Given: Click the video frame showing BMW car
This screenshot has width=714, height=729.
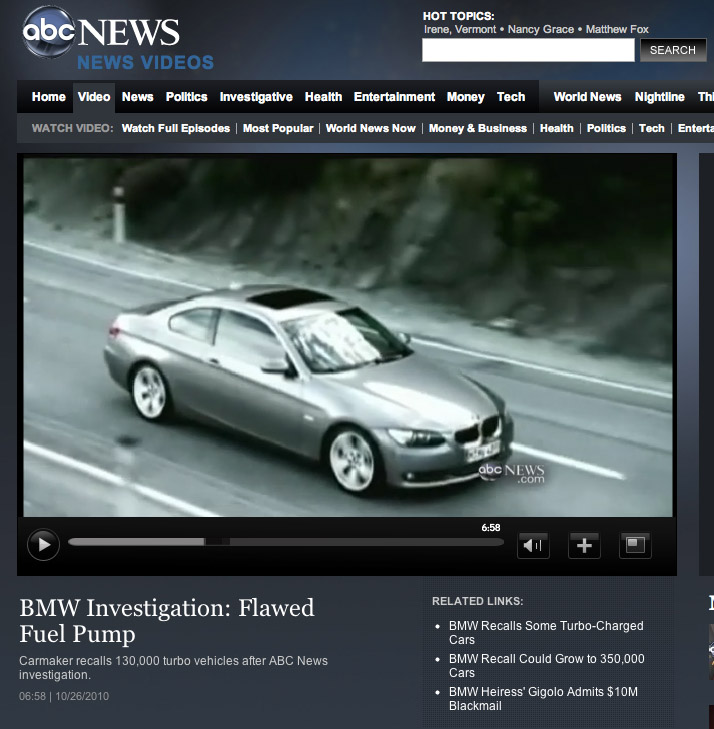Looking at the screenshot, I should click(348, 337).
